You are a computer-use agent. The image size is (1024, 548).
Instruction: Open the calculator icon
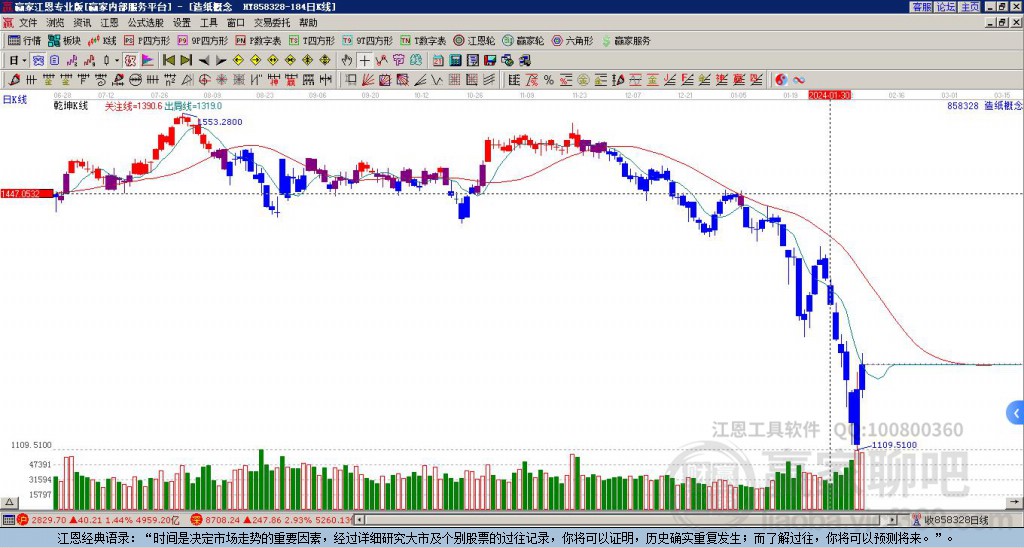coord(455,60)
